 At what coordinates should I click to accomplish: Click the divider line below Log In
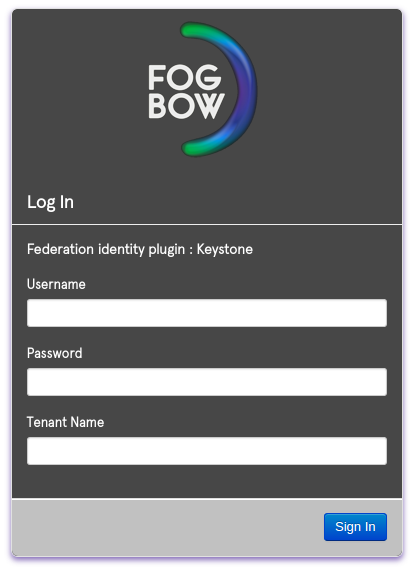click(x=207, y=224)
